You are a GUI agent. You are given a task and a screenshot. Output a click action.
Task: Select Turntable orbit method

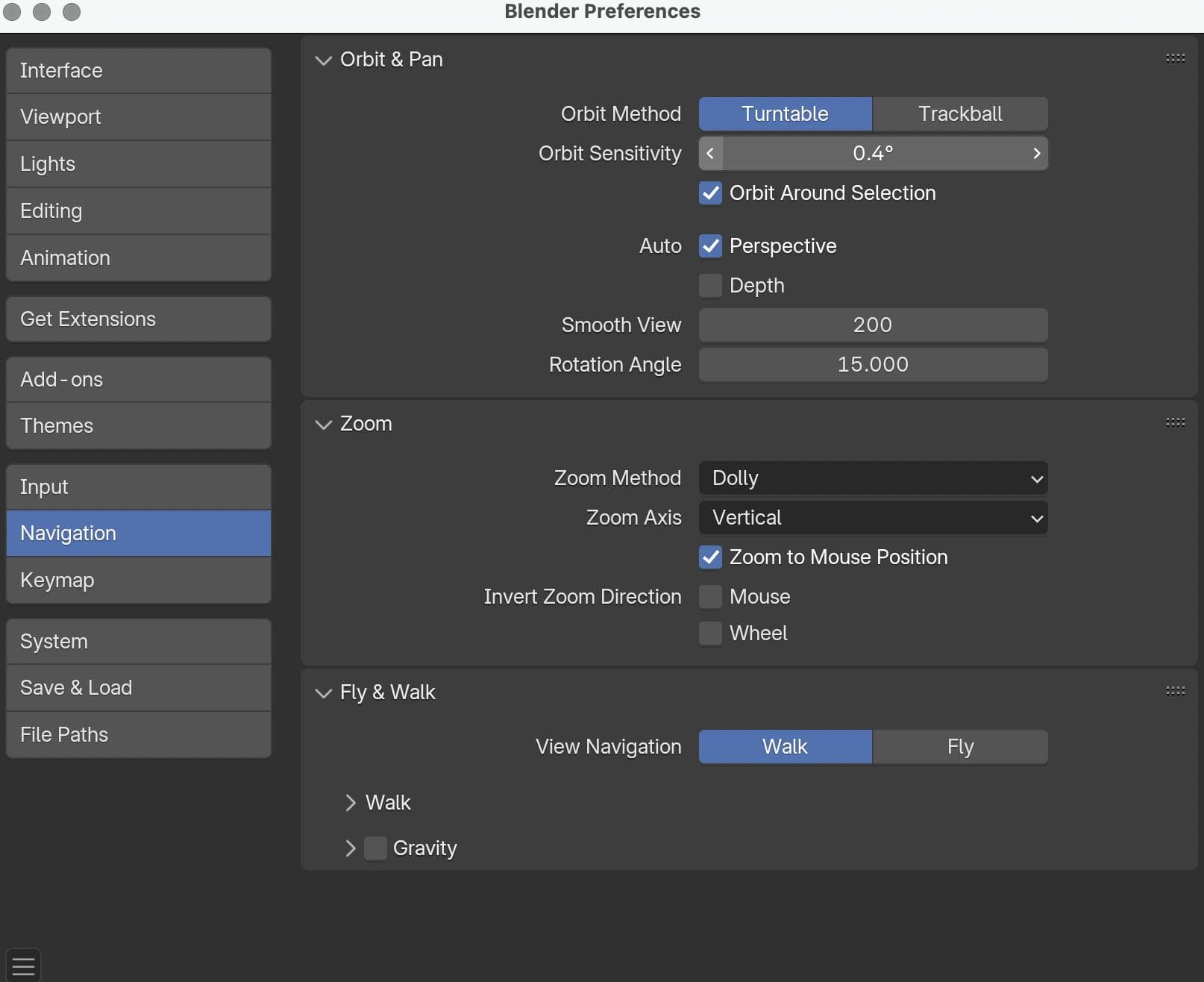pyautogui.click(x=786, y=114)
